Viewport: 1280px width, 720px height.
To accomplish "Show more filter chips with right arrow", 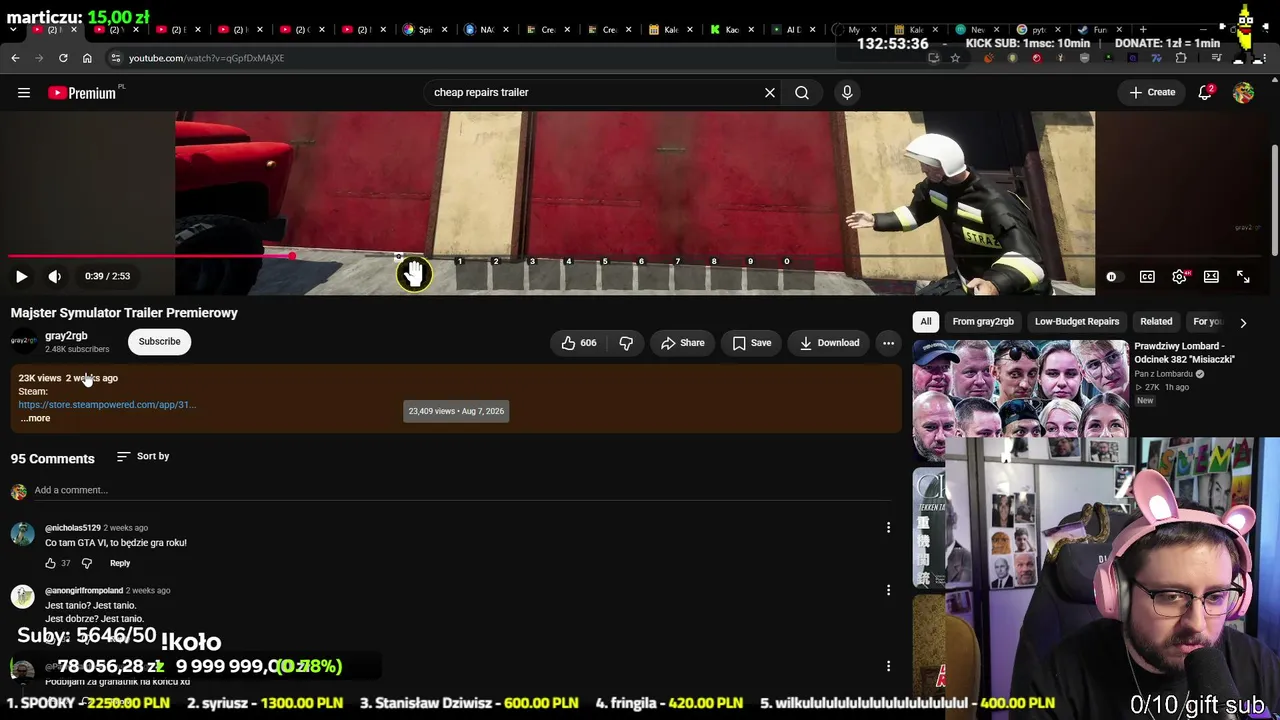I will [x=1243, y=322].
